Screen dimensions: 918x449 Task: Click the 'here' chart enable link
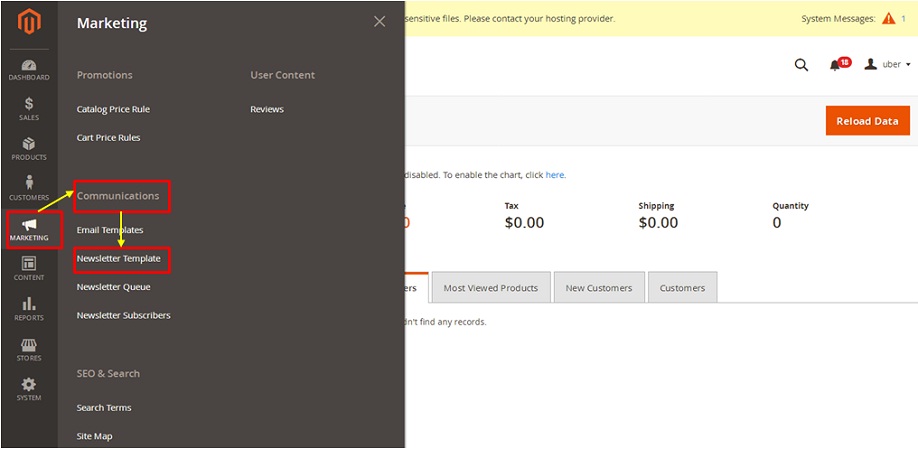click(x=554, y=175)
